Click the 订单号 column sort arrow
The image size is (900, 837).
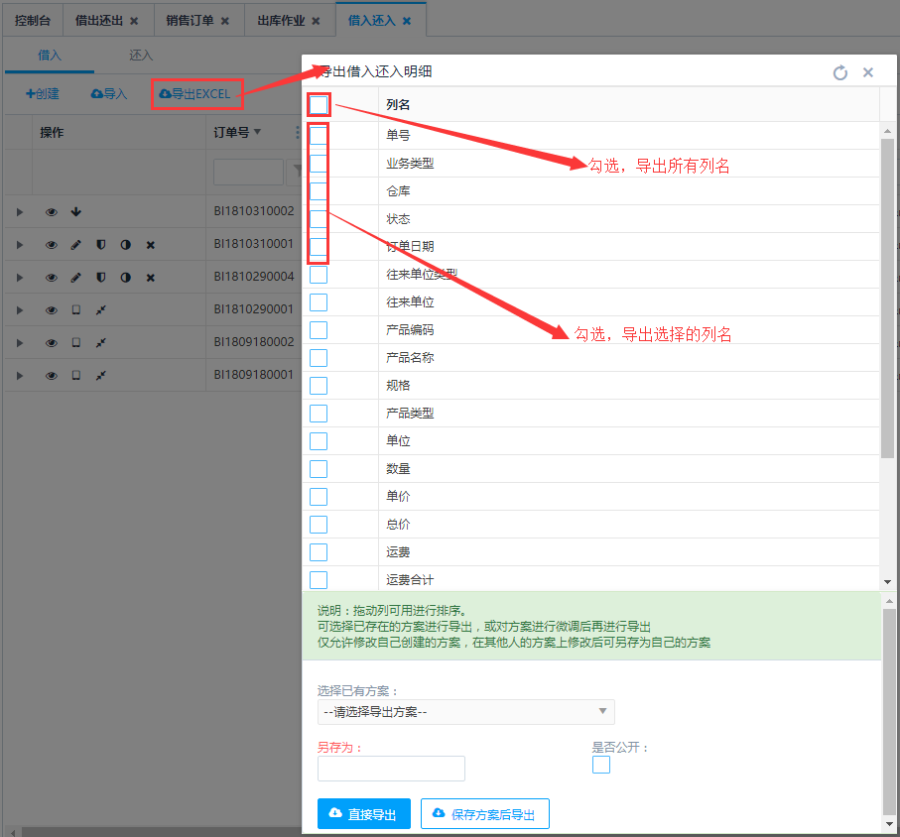(258, 132)
